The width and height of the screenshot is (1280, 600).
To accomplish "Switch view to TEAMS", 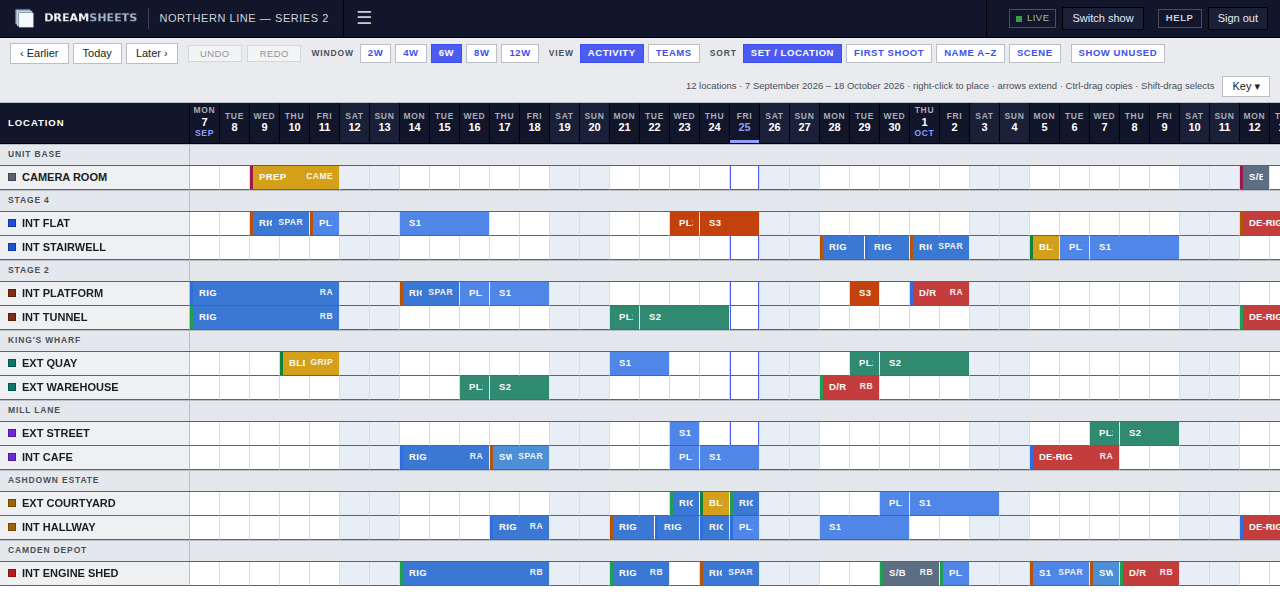I will click(674, 53).
